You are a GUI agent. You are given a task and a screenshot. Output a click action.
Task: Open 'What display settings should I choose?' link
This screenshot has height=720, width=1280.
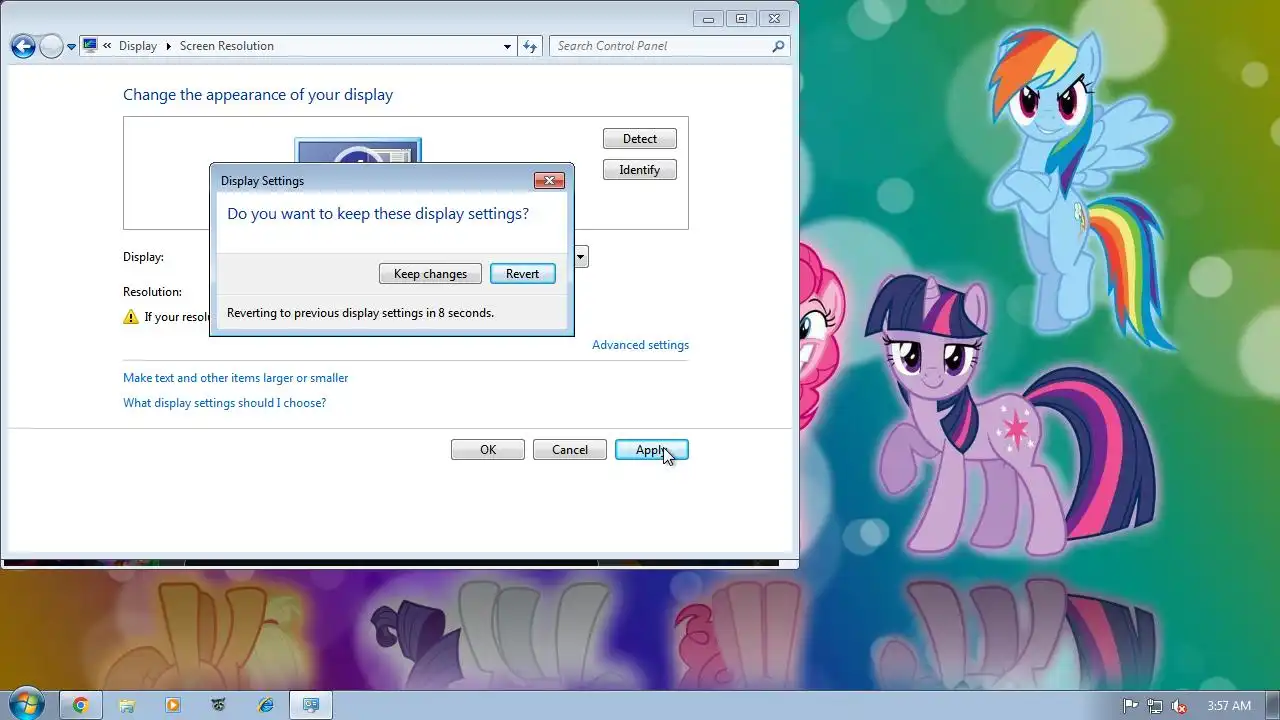coord(224,403)
